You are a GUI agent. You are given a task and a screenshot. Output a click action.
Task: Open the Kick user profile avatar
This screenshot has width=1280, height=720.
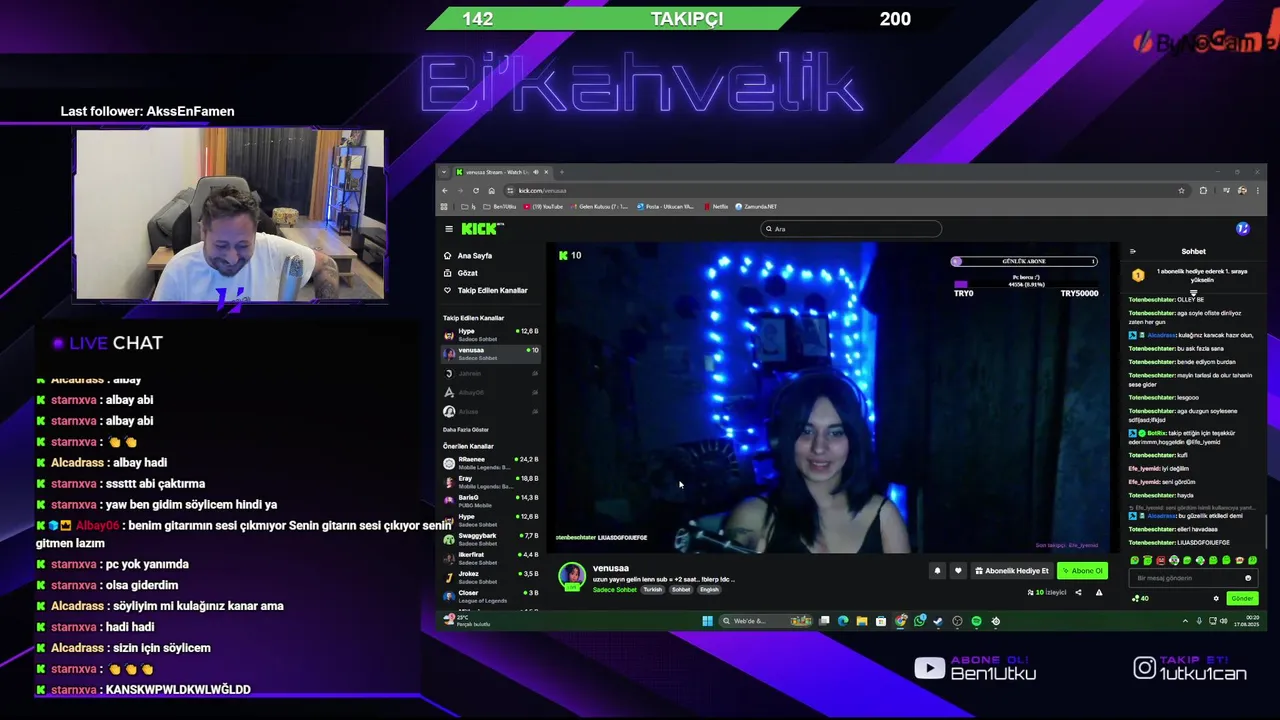tap(1242, 229)
